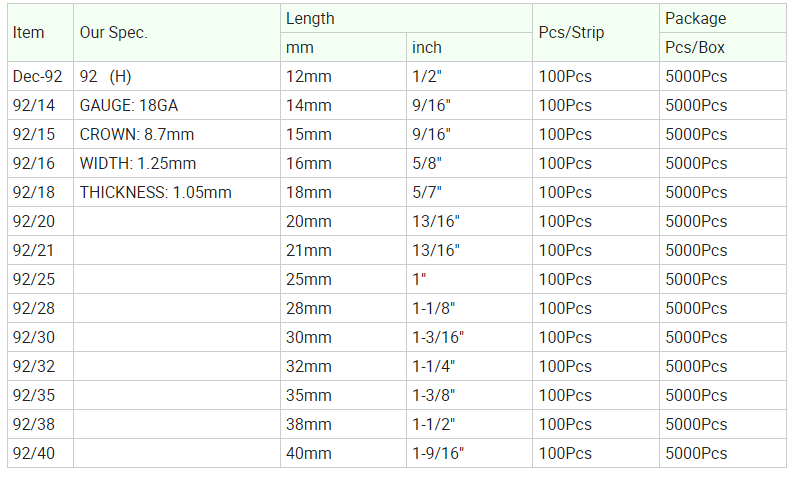
Task: Select the inch subheader cell
Action: click(x=469, y=47)
